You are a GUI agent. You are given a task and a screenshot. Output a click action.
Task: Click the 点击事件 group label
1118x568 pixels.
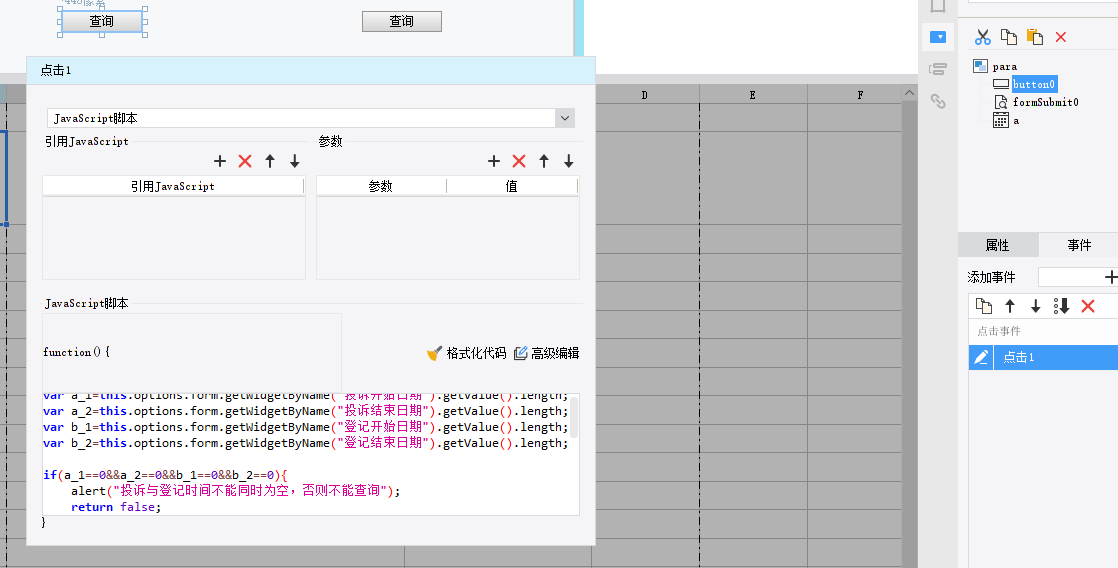(999, 331)
